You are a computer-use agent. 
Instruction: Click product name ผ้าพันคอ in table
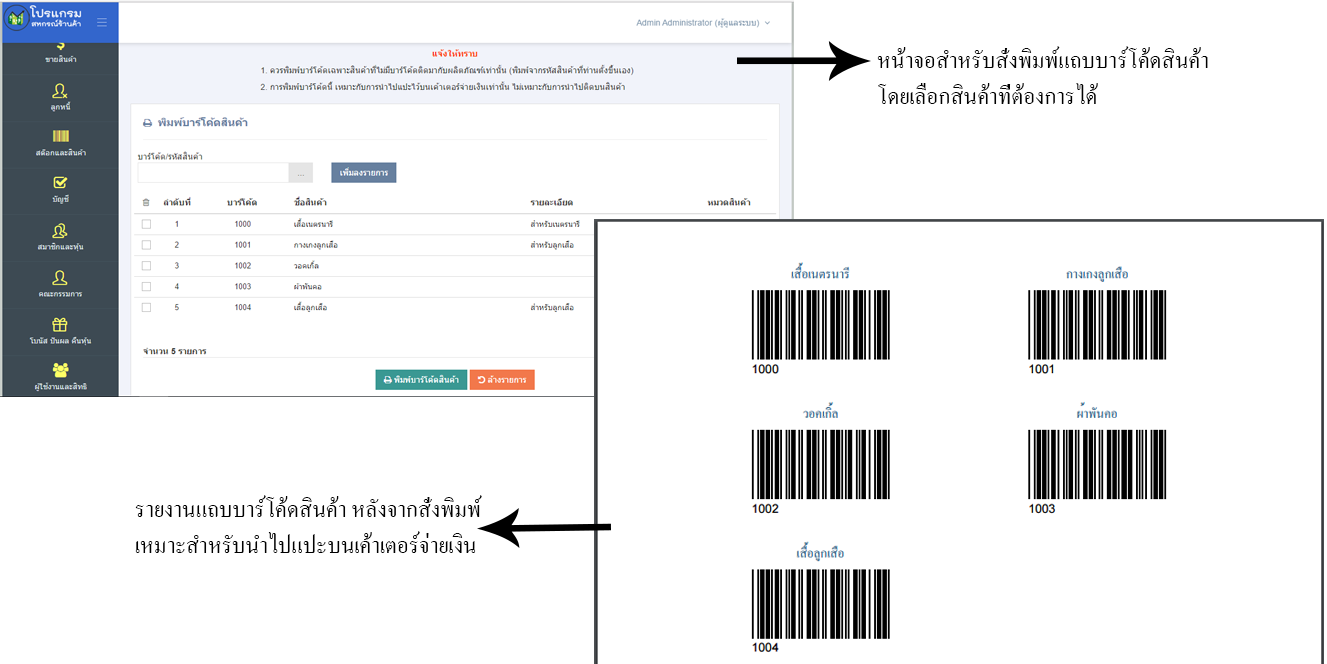(x=308, y=286)
